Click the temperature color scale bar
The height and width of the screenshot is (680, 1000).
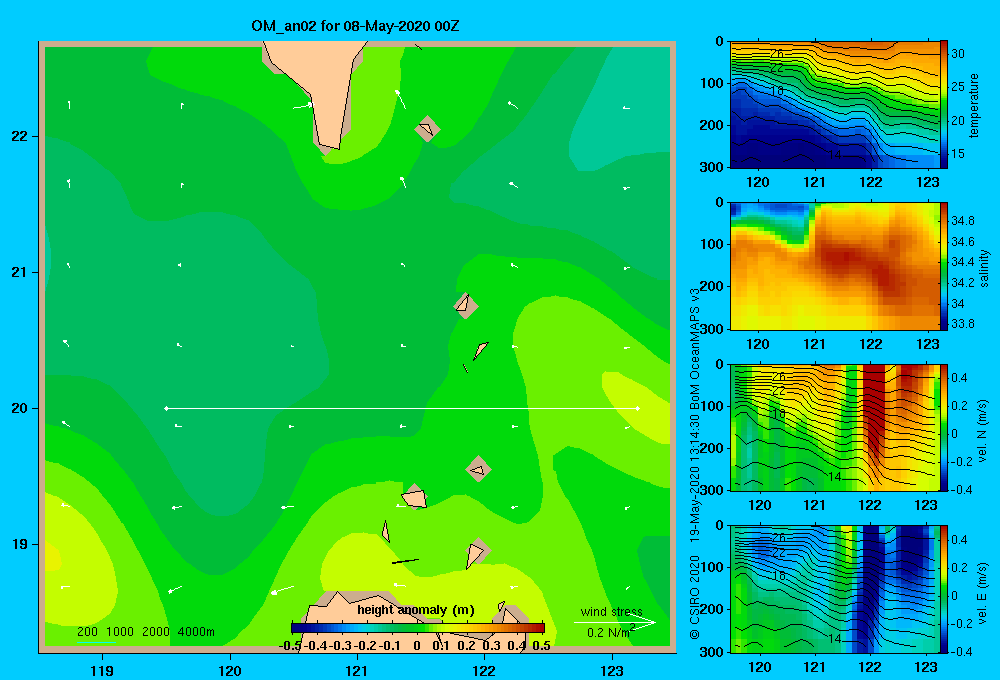click(x=944, y=105)
